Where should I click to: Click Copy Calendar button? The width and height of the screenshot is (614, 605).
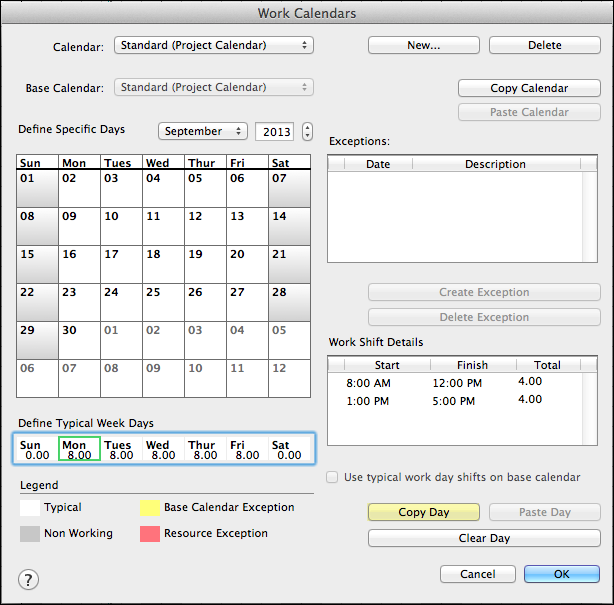coord(529,88)
